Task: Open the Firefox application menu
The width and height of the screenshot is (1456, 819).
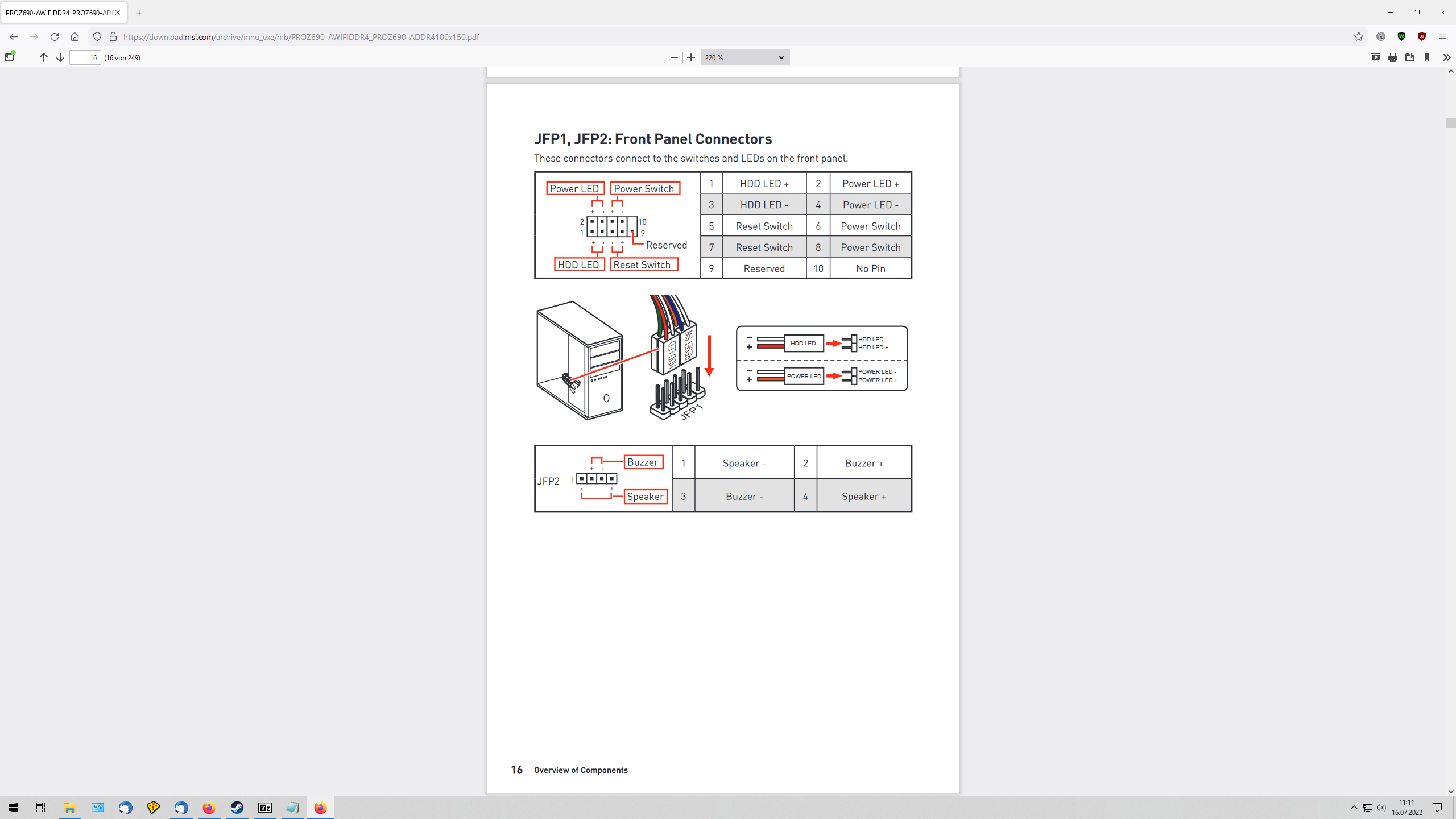Action: coord(1442,36)
